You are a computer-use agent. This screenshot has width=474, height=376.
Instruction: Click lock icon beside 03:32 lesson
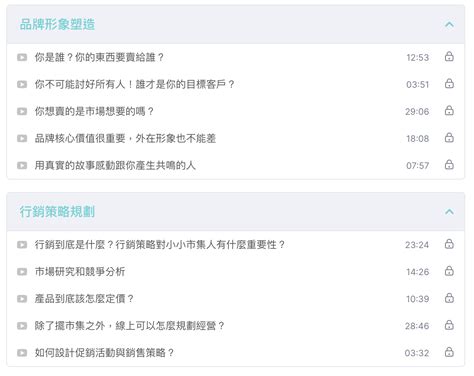[x=449, y=352]
